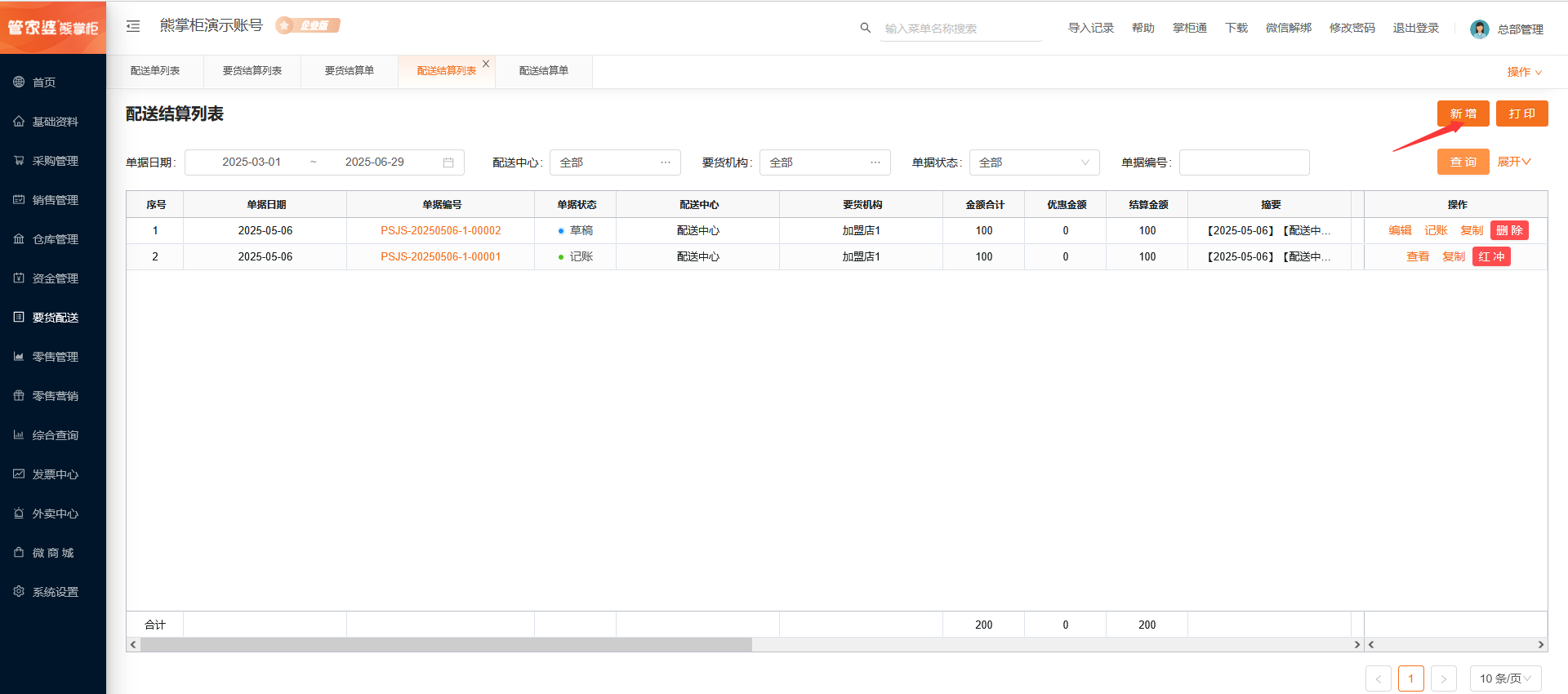Click 退出登录 in the top bar
Viewport: 1568px width, 694px height.
[x=1416, y=28]
